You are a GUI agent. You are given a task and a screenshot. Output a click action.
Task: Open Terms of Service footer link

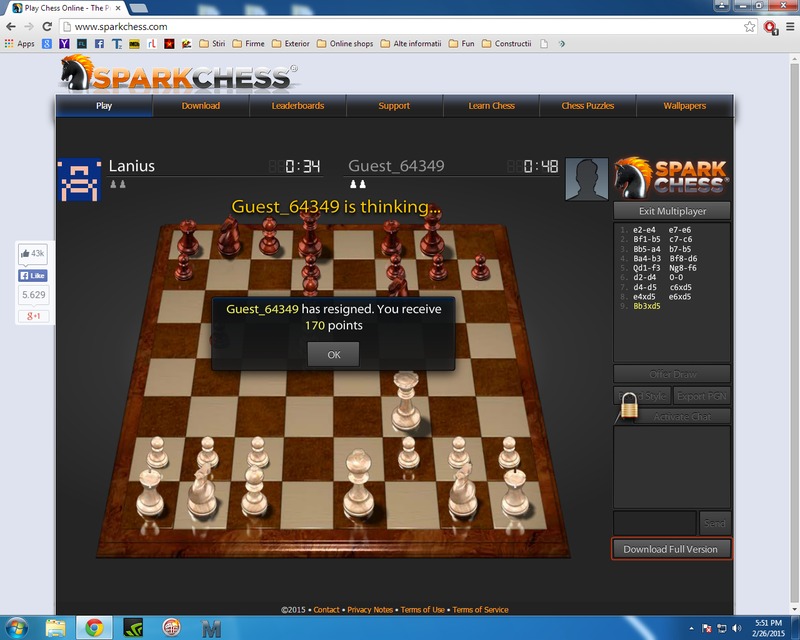coord(480,609)
